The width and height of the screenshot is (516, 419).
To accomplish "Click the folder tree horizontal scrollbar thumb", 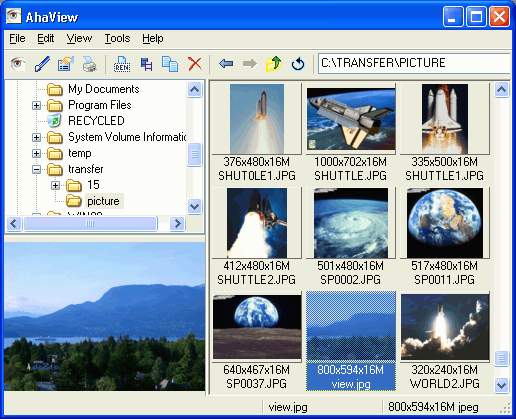I will (x=90, y=223).
